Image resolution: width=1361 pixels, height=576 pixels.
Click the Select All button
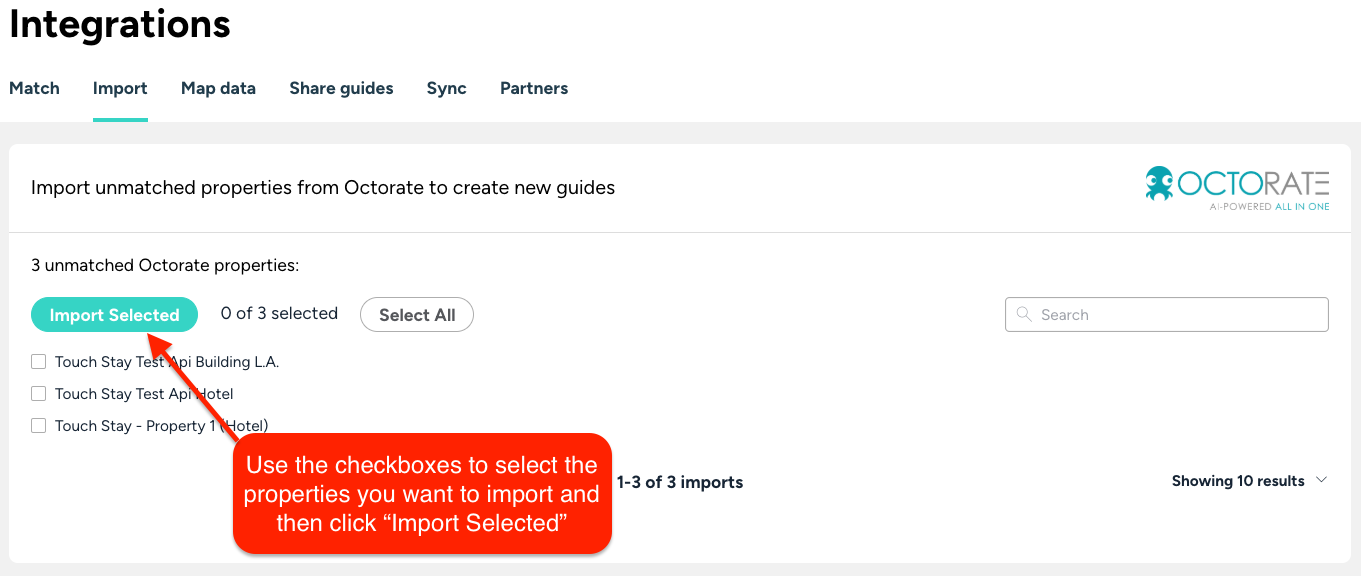(417, 315)
